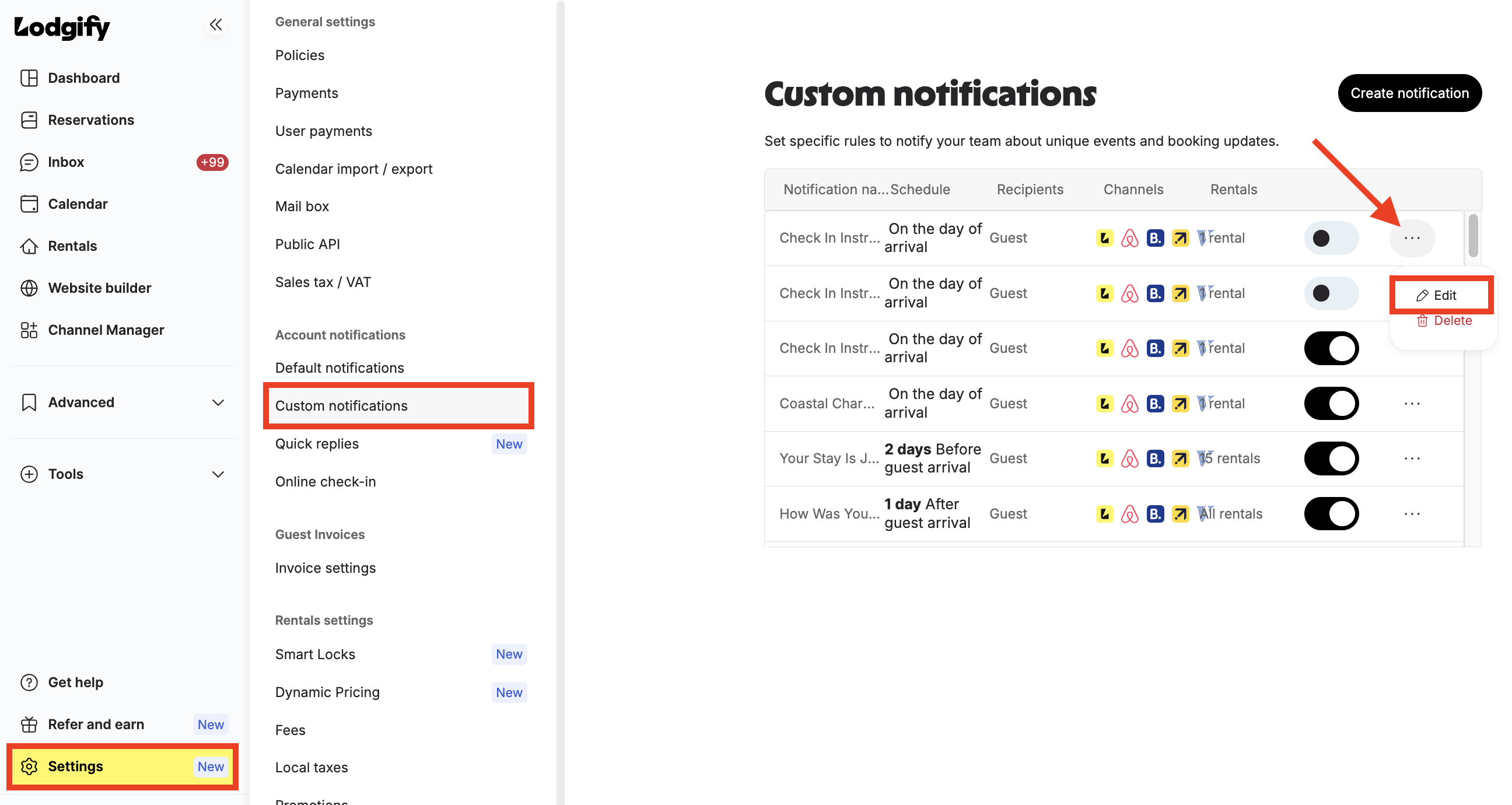
Task: Disable the third Check In Instr notification toggle
Action: coord(1331,348)
